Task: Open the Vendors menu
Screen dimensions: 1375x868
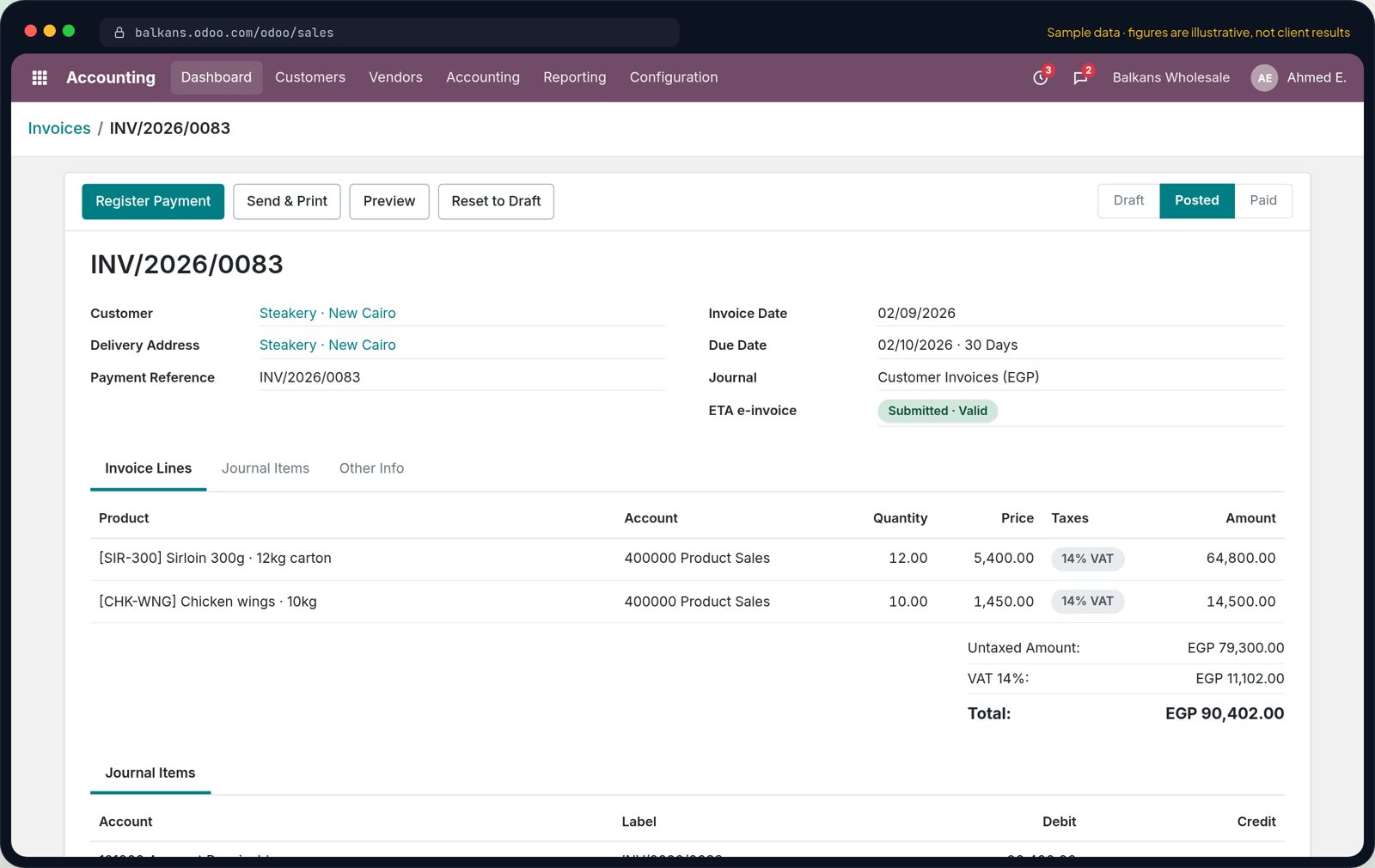Action: point(395,77)
